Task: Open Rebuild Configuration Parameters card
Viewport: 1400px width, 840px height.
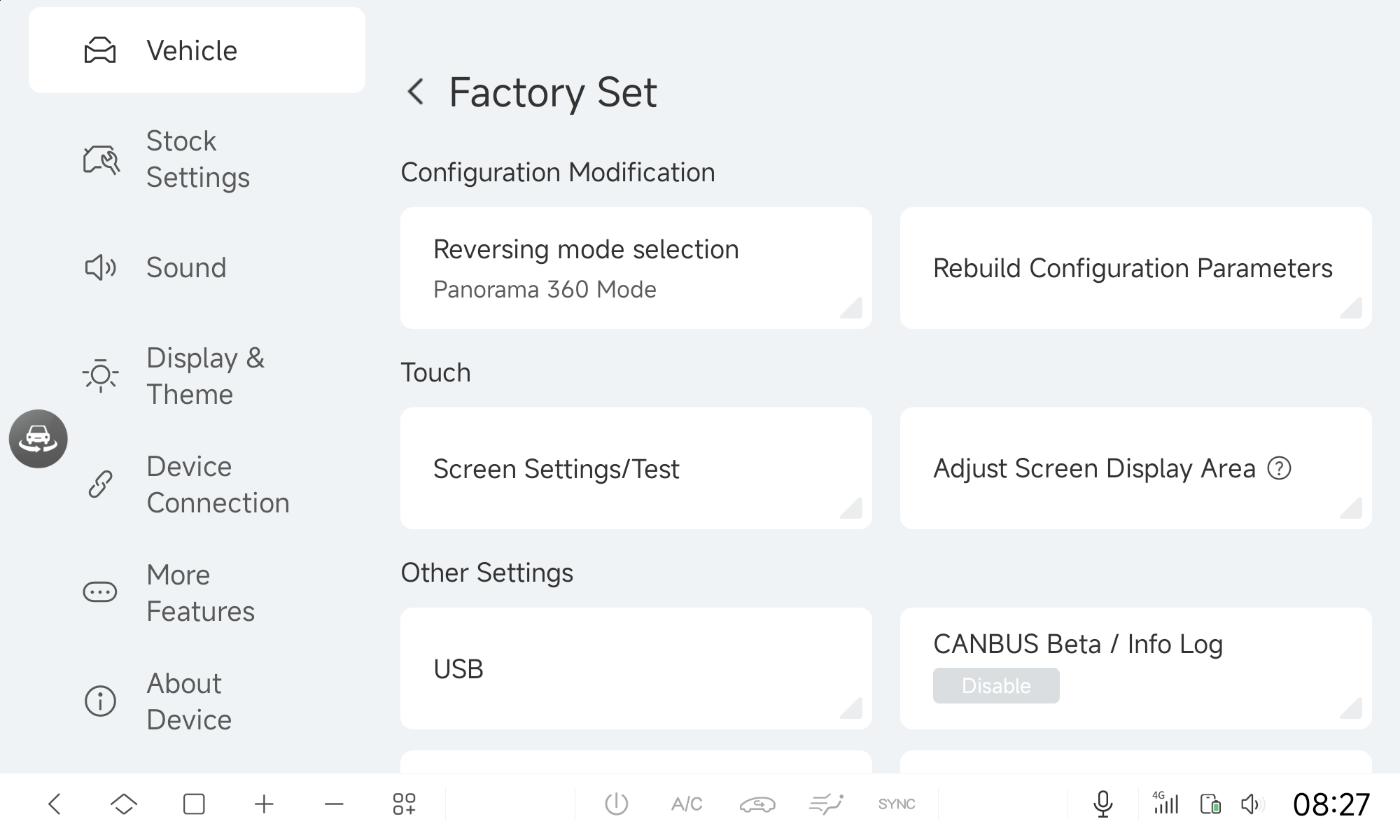Action: coord(1135,268)
